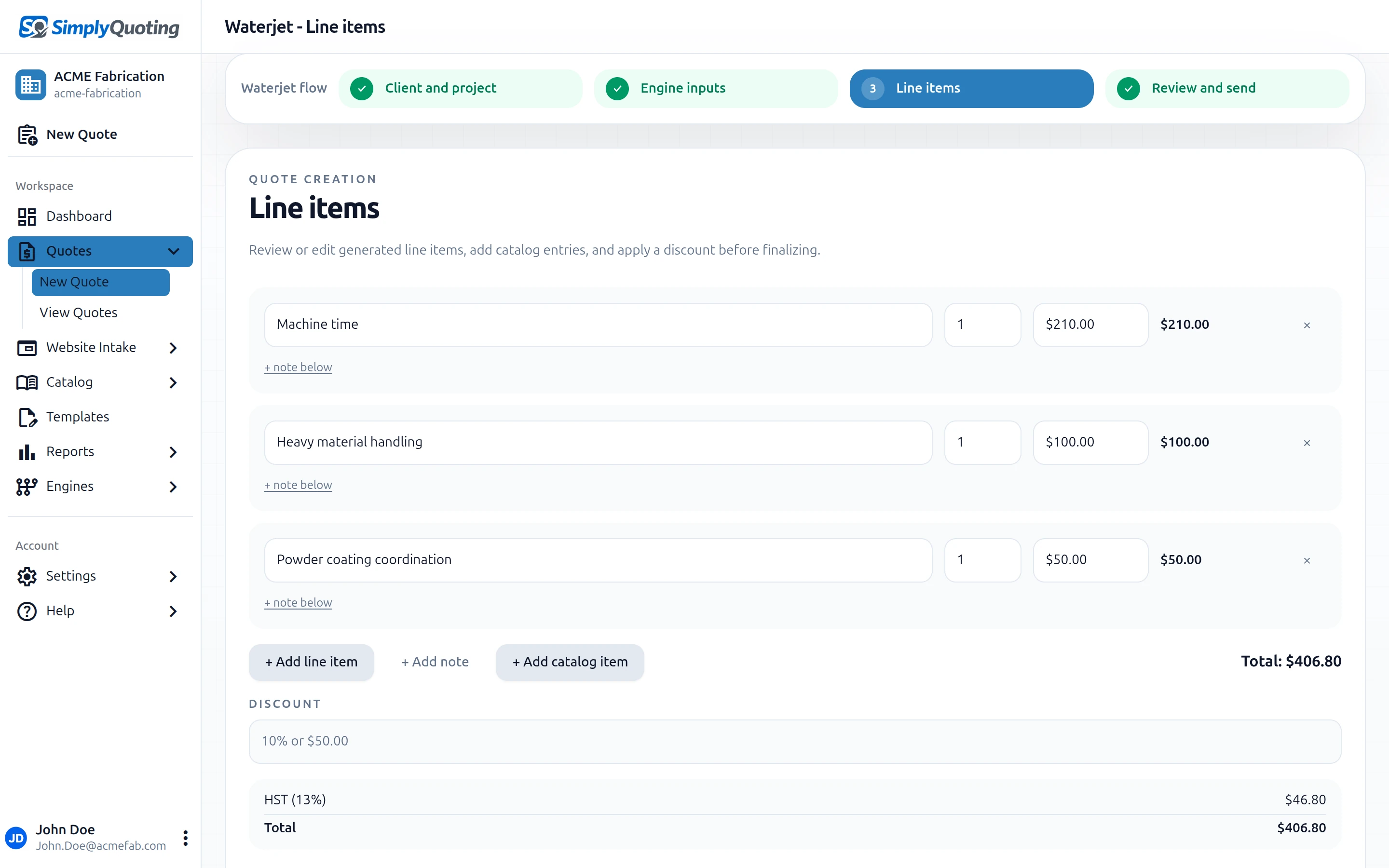Expand the Engines submenu
The width and height of the screenshot is (1389, 868).
[x=173, y=487]
